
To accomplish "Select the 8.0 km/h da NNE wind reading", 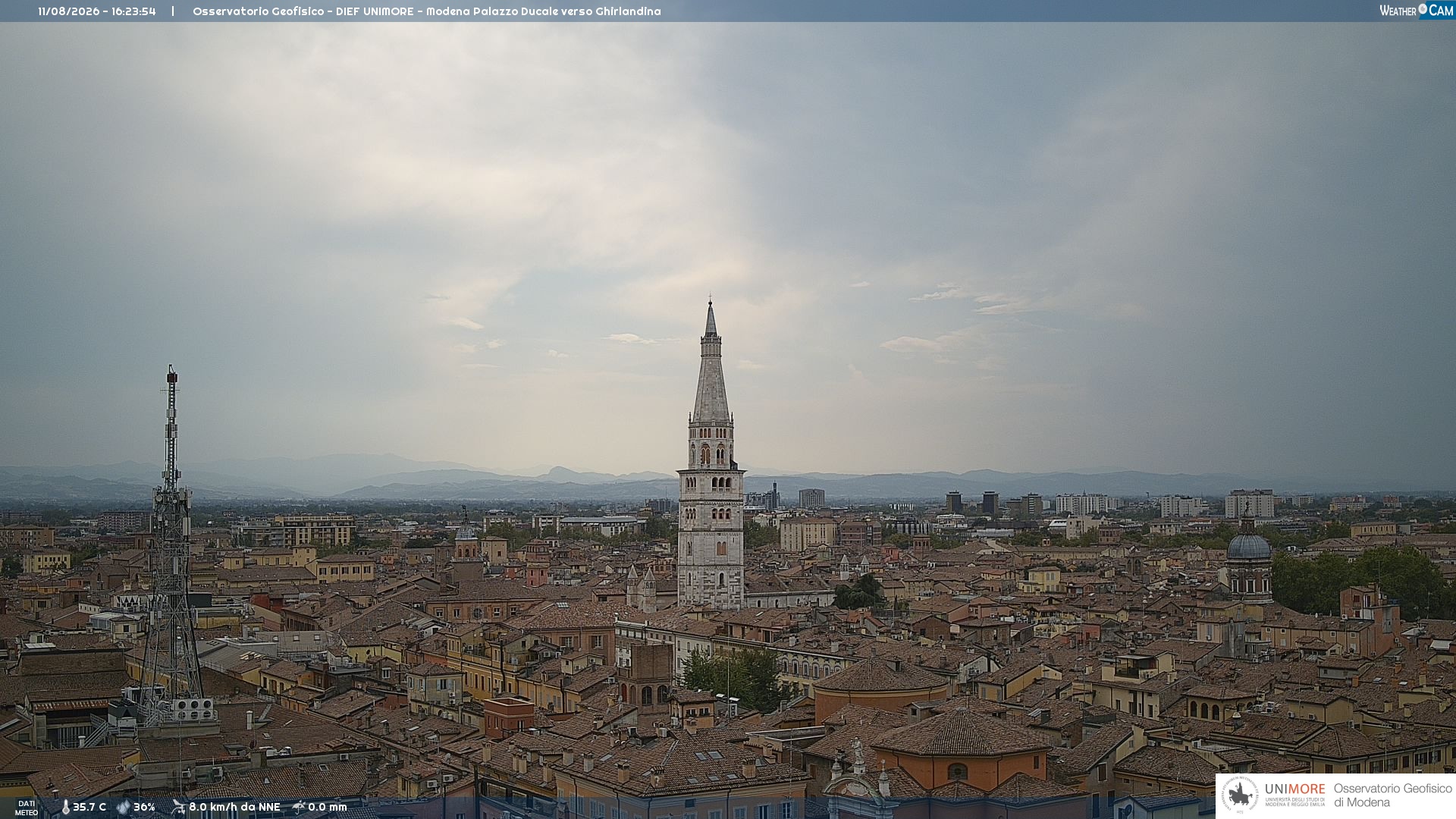I will point(234,807).
